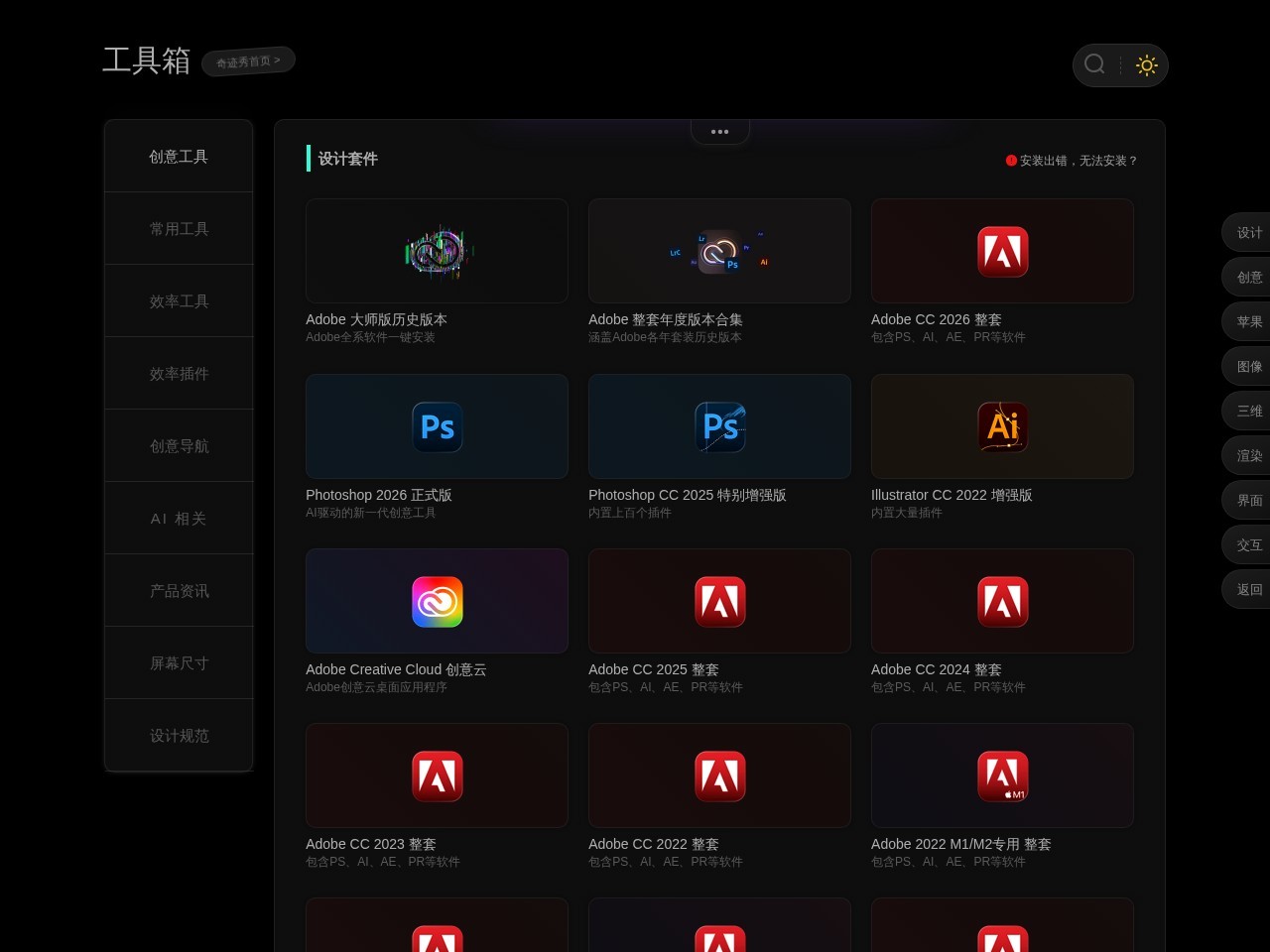Click the red warning icon beside 安装出错
Screen dimensions: 1270x952
pos(1011,161)
